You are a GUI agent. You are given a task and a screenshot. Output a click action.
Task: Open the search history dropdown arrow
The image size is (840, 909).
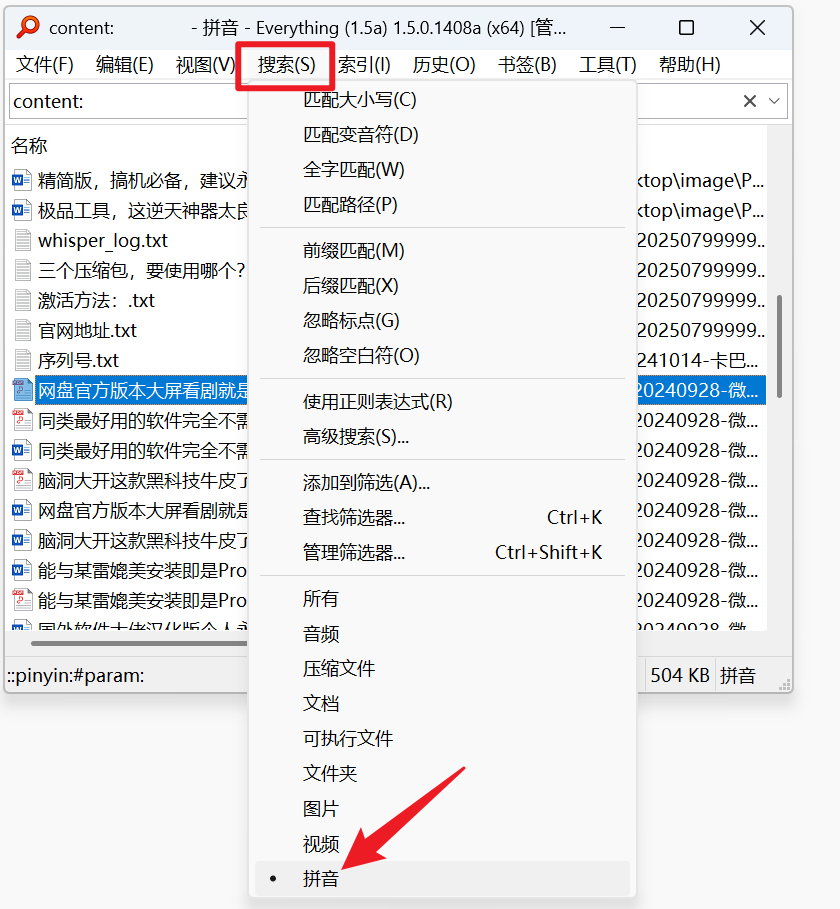[773, 101]
